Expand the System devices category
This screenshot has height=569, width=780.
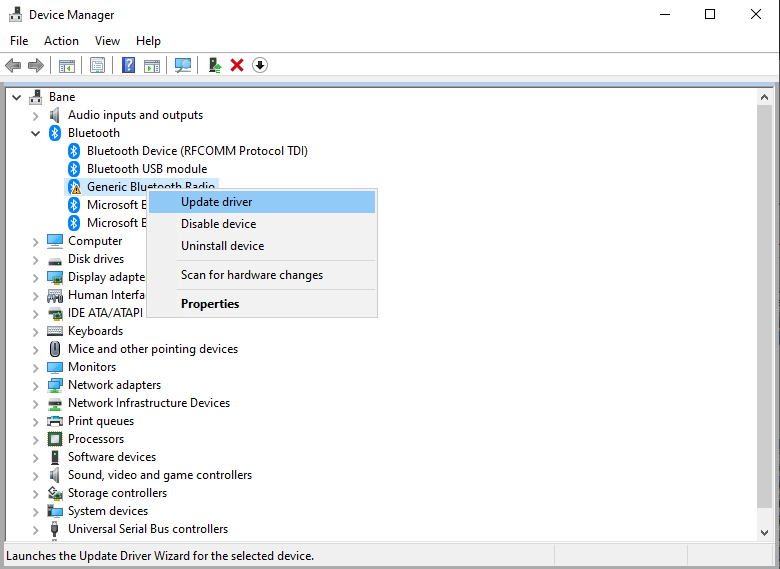(35, 512)
